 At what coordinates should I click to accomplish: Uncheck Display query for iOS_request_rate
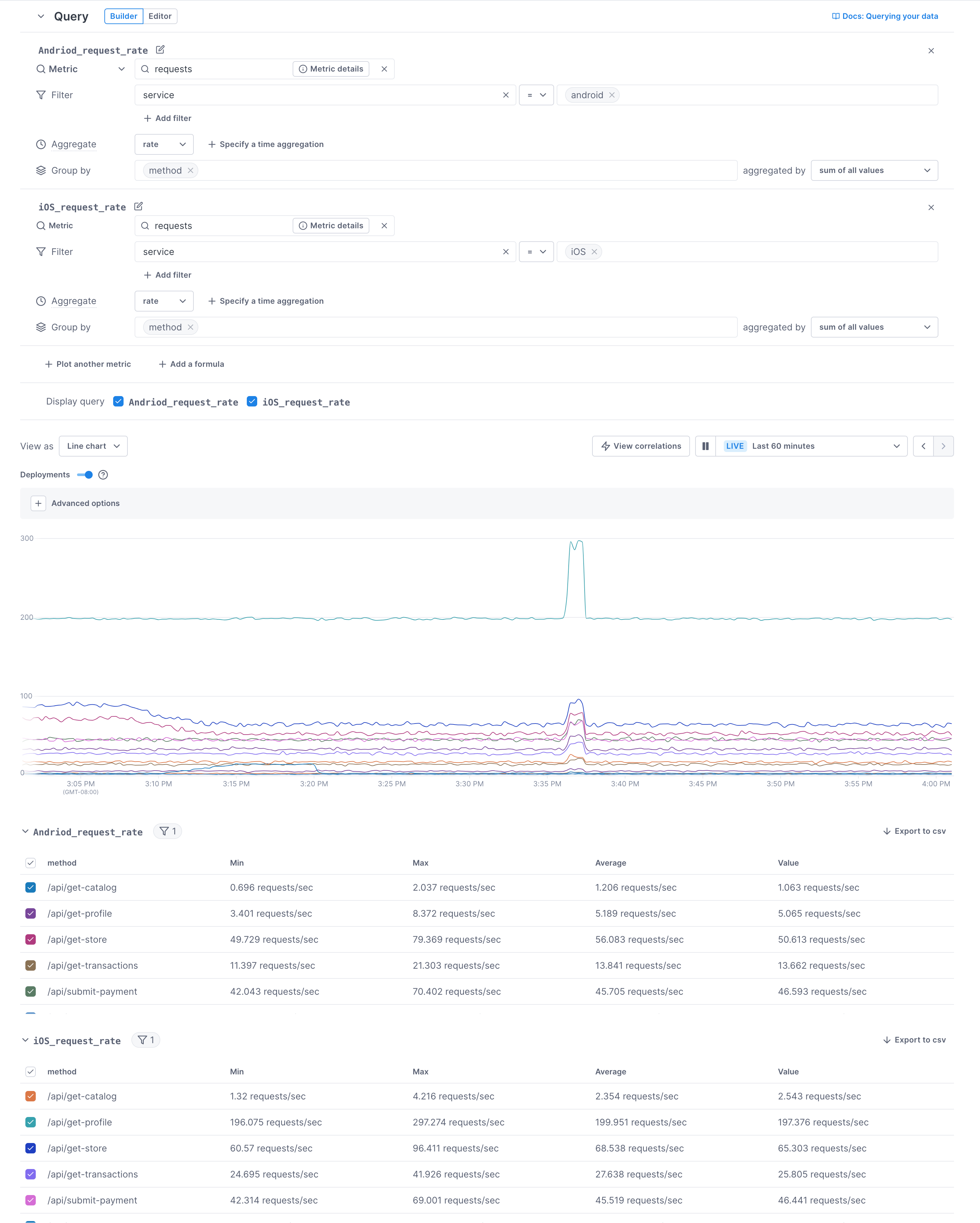tap(252, 402)
